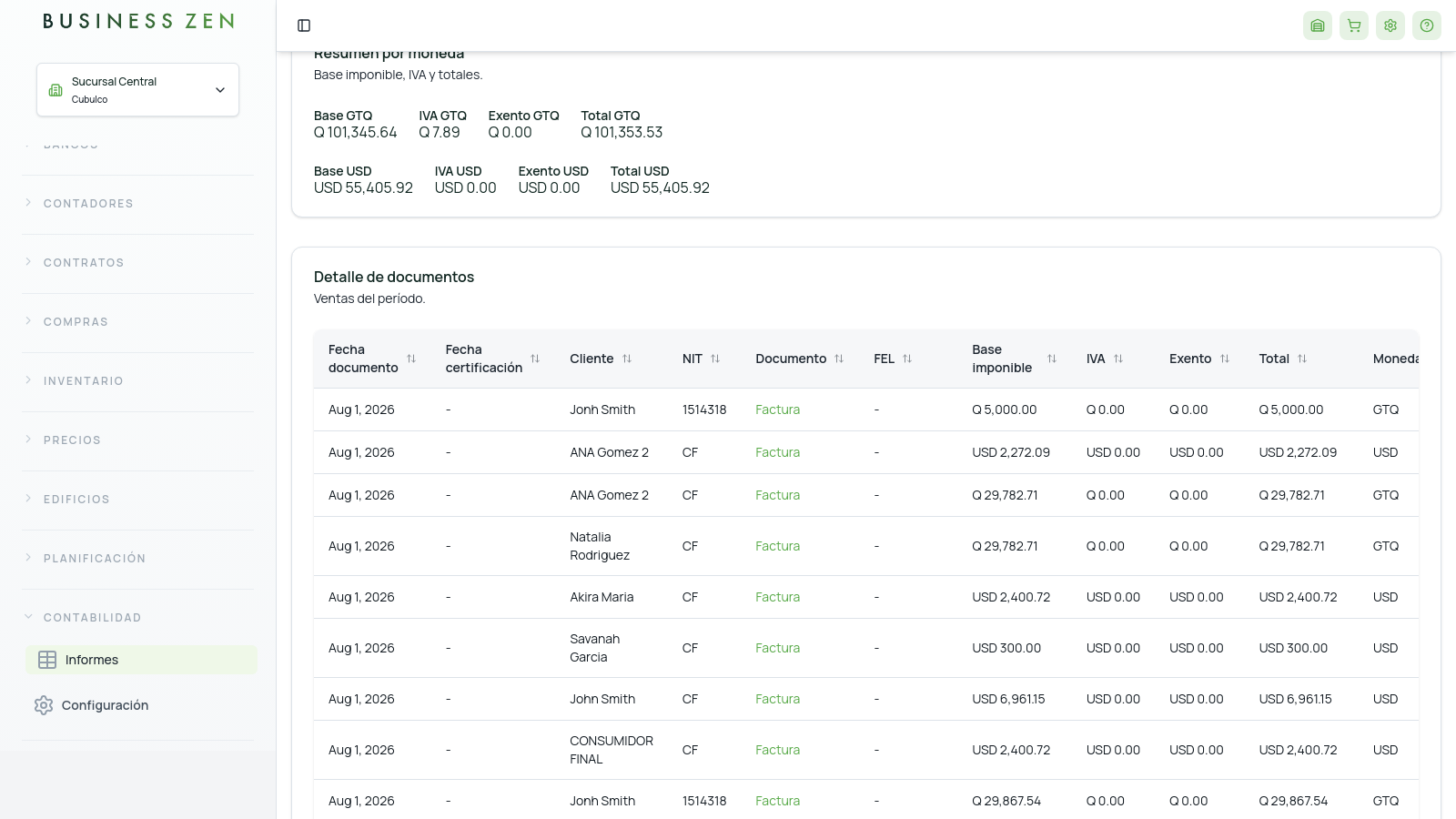Screen dimensions: 1456x819
Task: Open the help question mark icon
Action: [x=1427, y=25]
